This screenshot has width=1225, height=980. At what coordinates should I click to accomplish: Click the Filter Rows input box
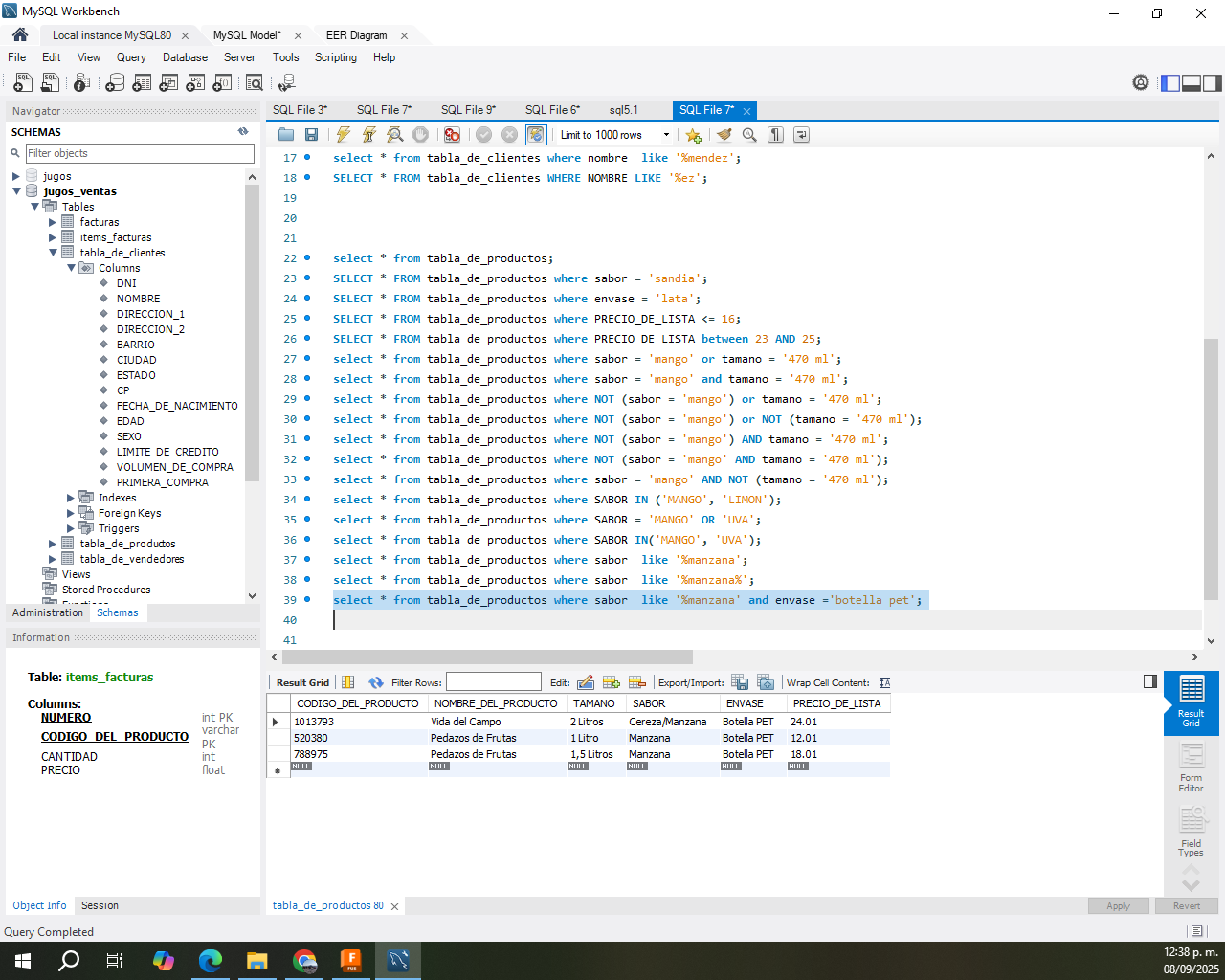pyautogui.click(x=494, y=682)
